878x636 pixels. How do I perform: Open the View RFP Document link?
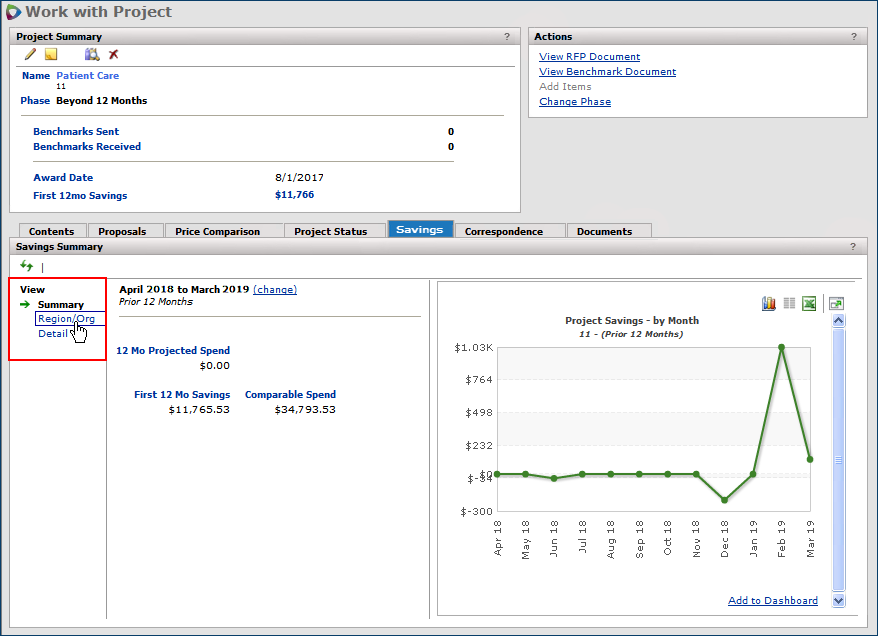[589, 57]
